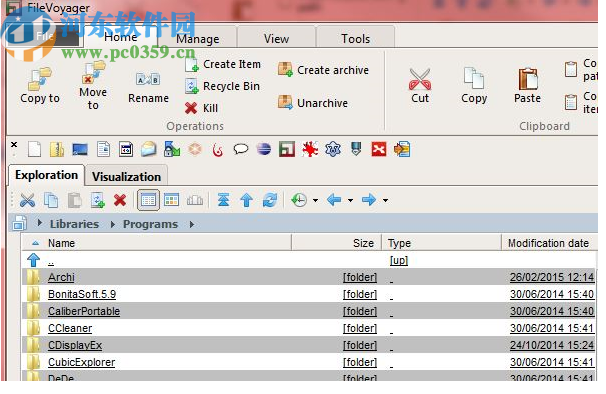Click the text document icon in favorites bar
This screenshot has height=394, width=606.
tap(103, 149)
